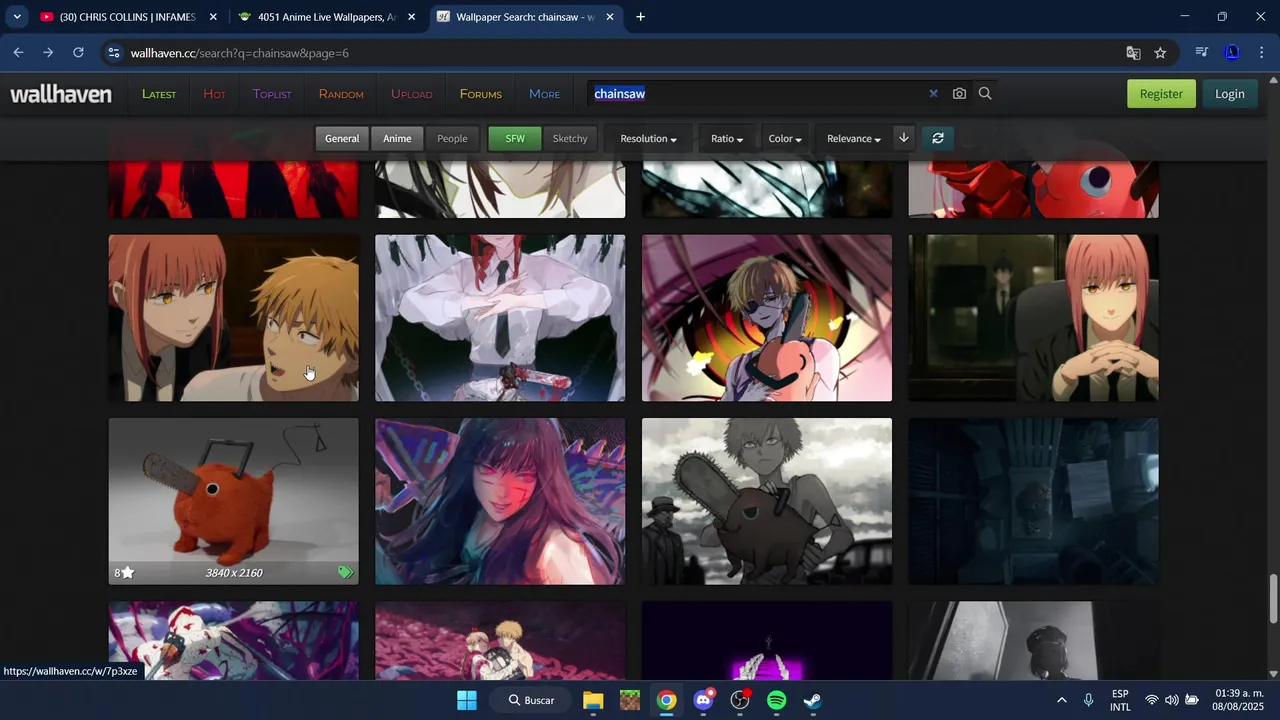Open File Explorer from taskbar
This screenshot has height=720, width=1280.
(x=593, y=700)
